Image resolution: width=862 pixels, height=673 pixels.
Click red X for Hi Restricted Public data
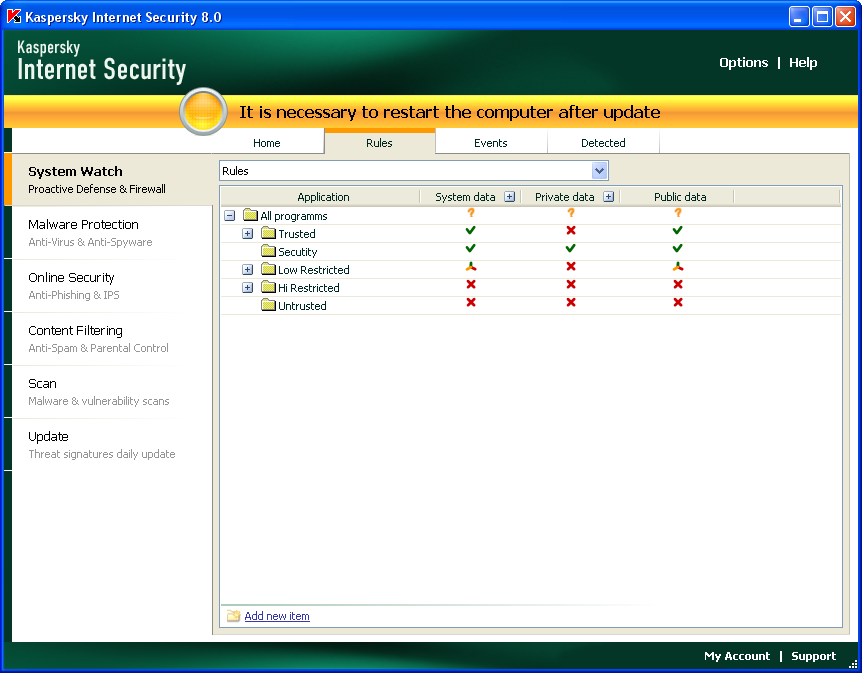click(x=678, y=285)
